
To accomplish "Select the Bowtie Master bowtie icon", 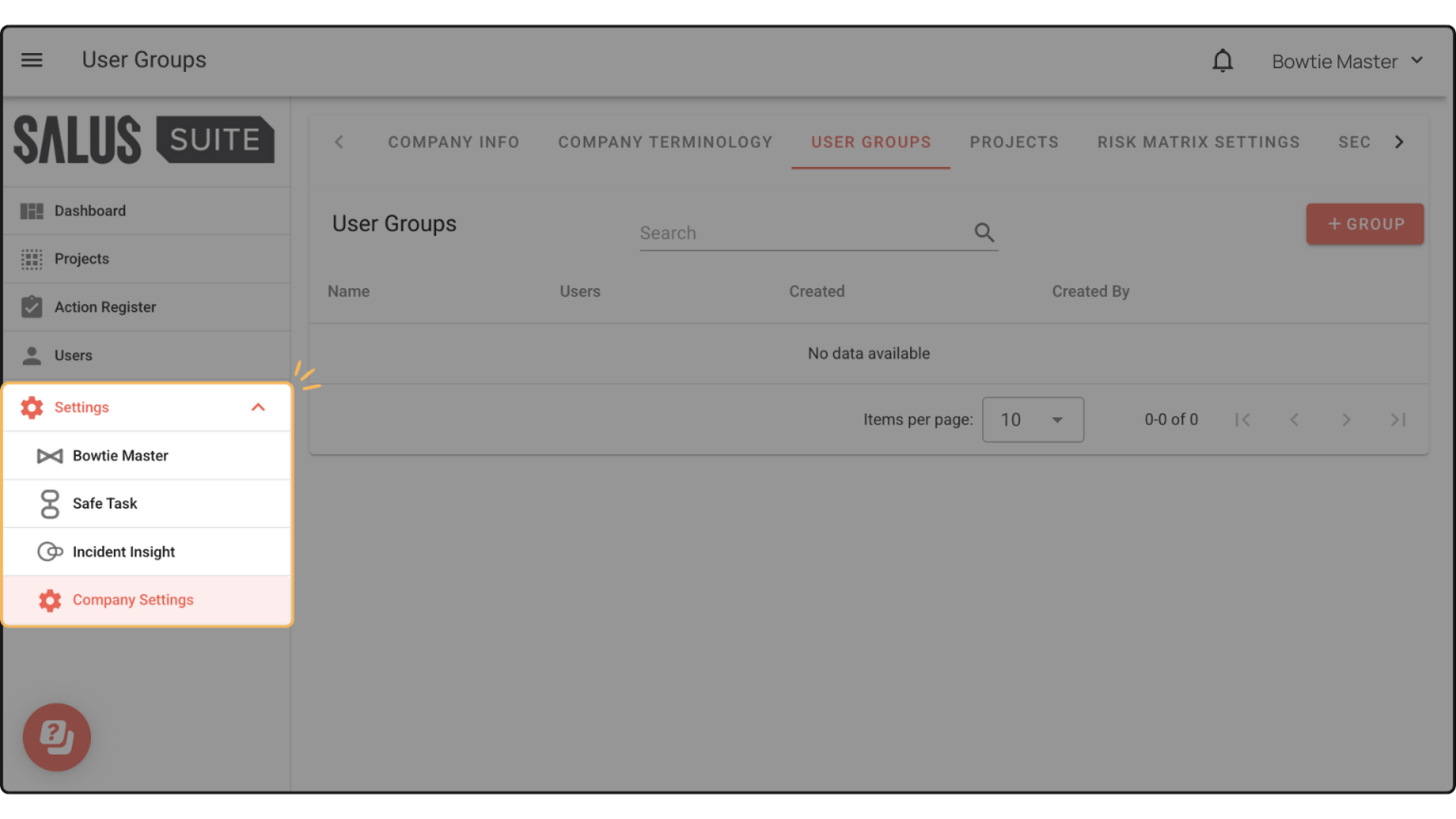I will tap(50, 455).
